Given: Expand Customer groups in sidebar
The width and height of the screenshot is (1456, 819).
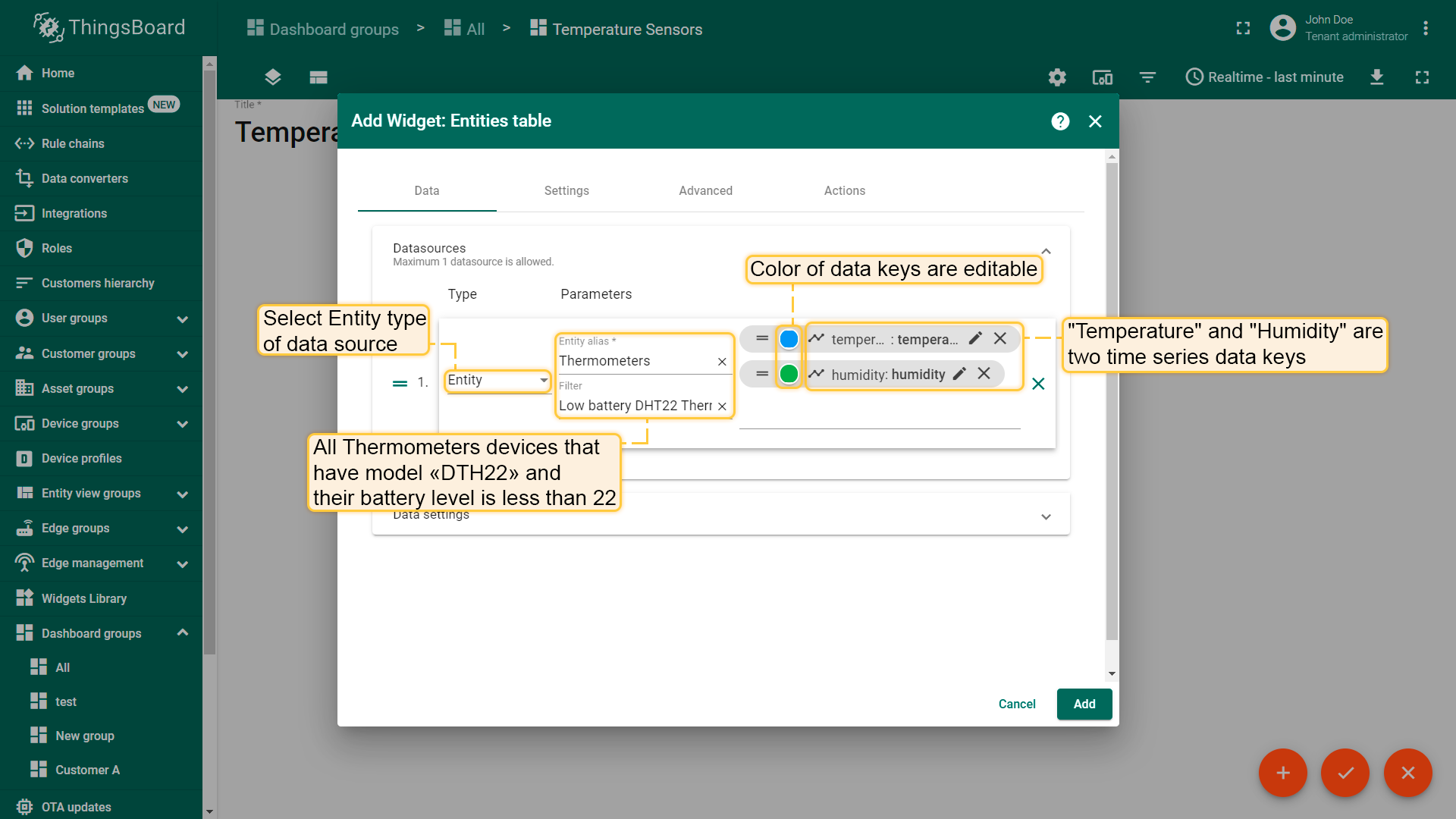Looking at the screenshot, I should click(182, 354).
